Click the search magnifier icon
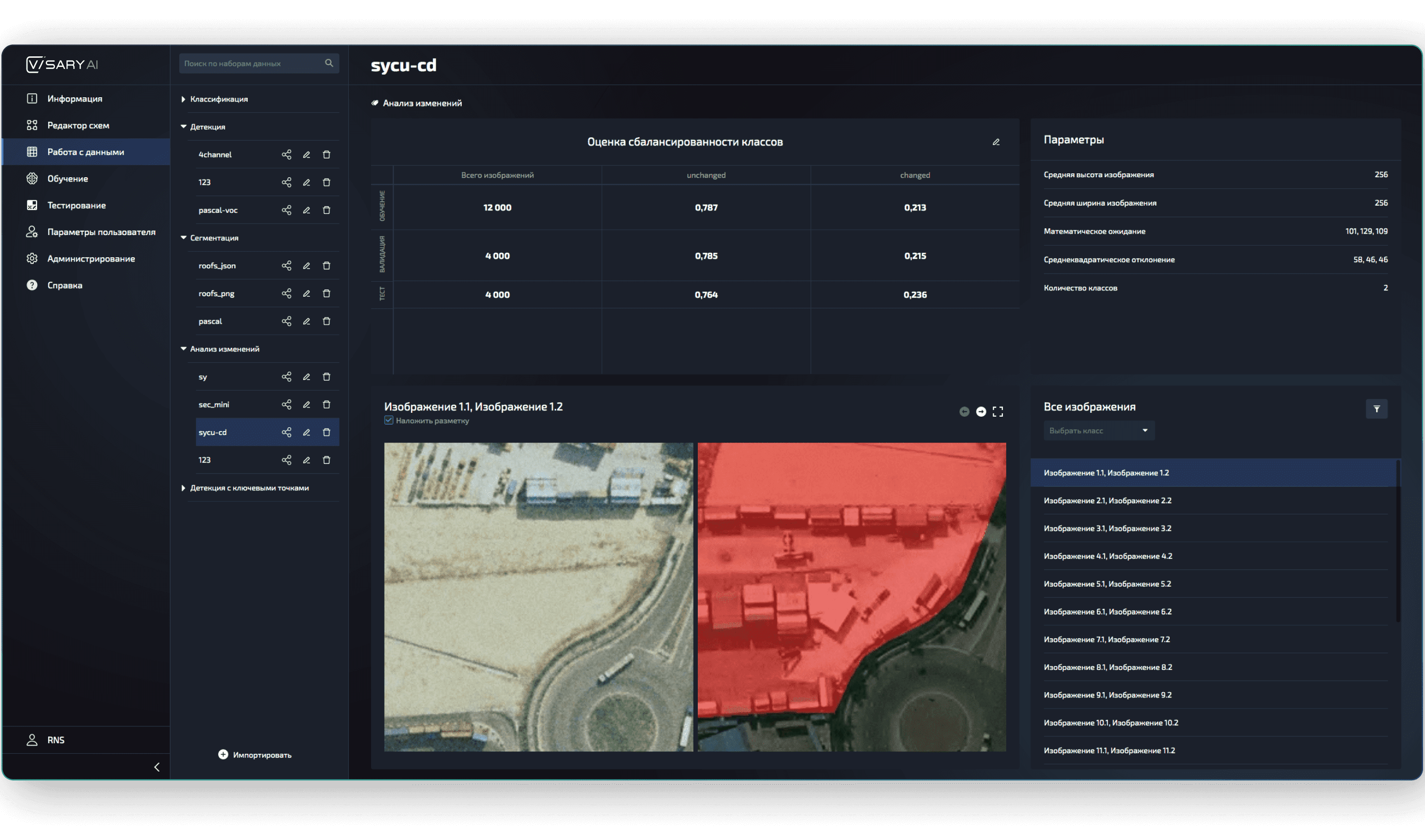 (x=329, y=63)
